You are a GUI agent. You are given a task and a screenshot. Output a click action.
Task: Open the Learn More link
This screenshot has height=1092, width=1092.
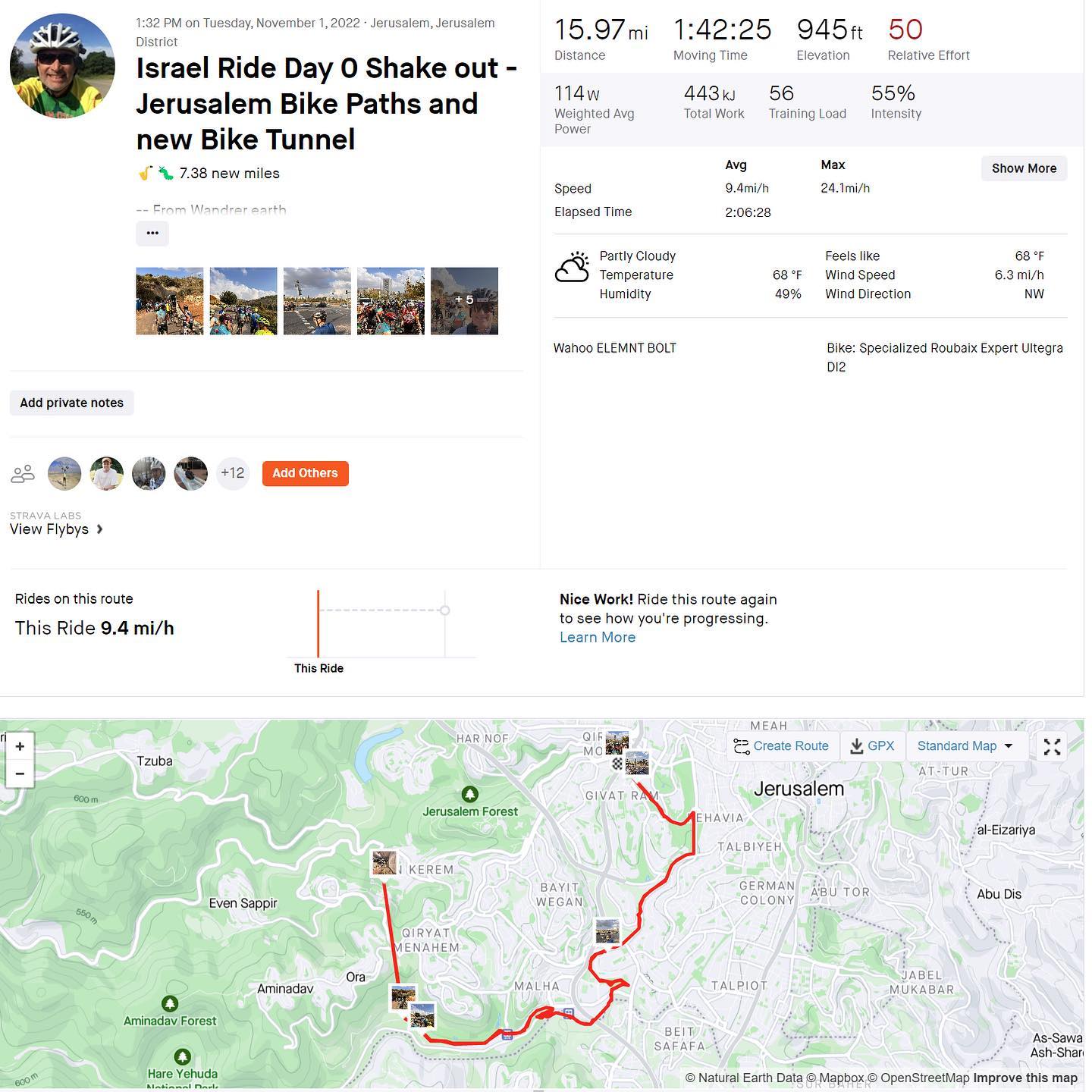pos(598,638)
